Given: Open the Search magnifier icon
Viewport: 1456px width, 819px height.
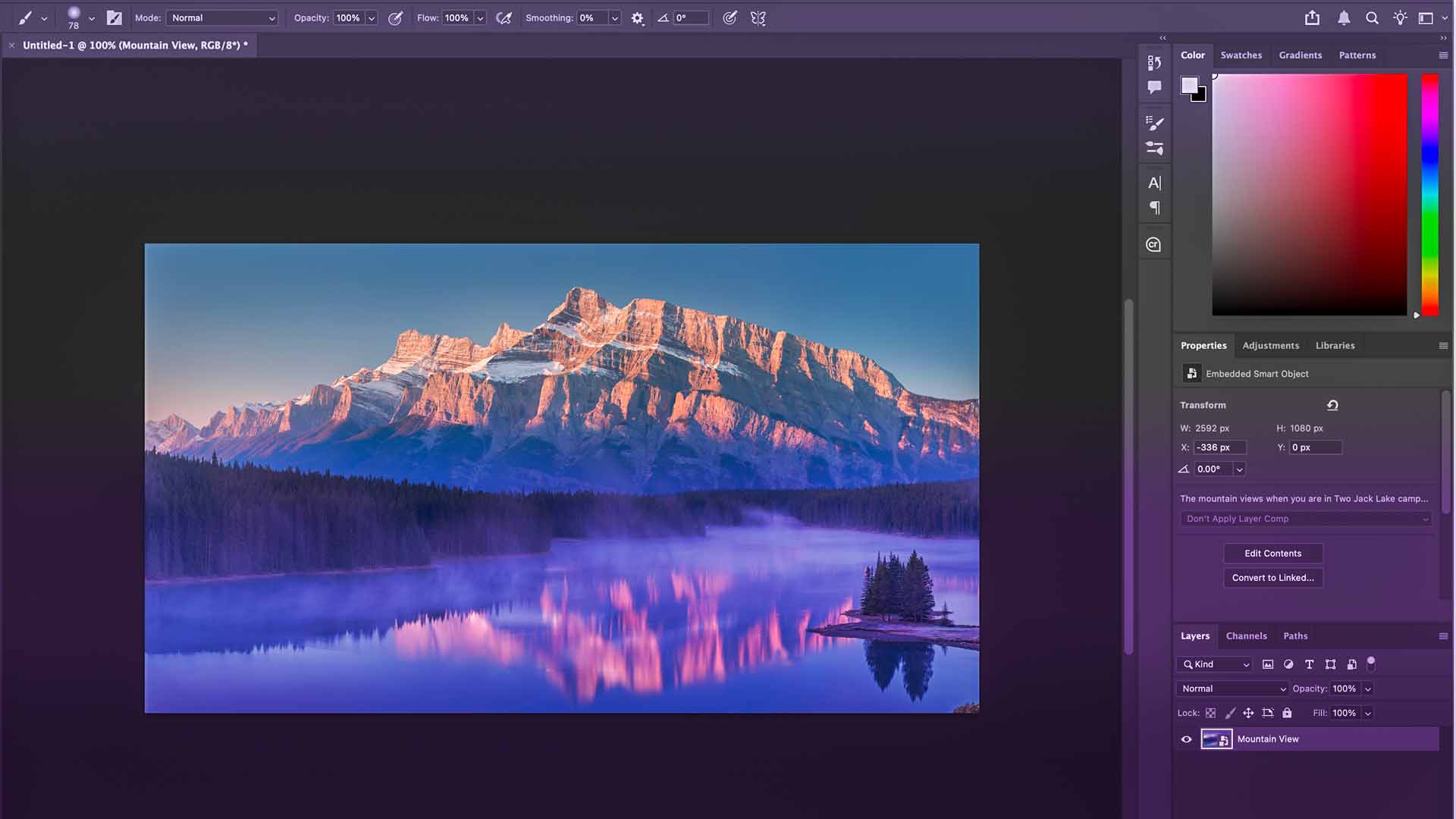Looking at the screenshot, I should pos(1372,18).
